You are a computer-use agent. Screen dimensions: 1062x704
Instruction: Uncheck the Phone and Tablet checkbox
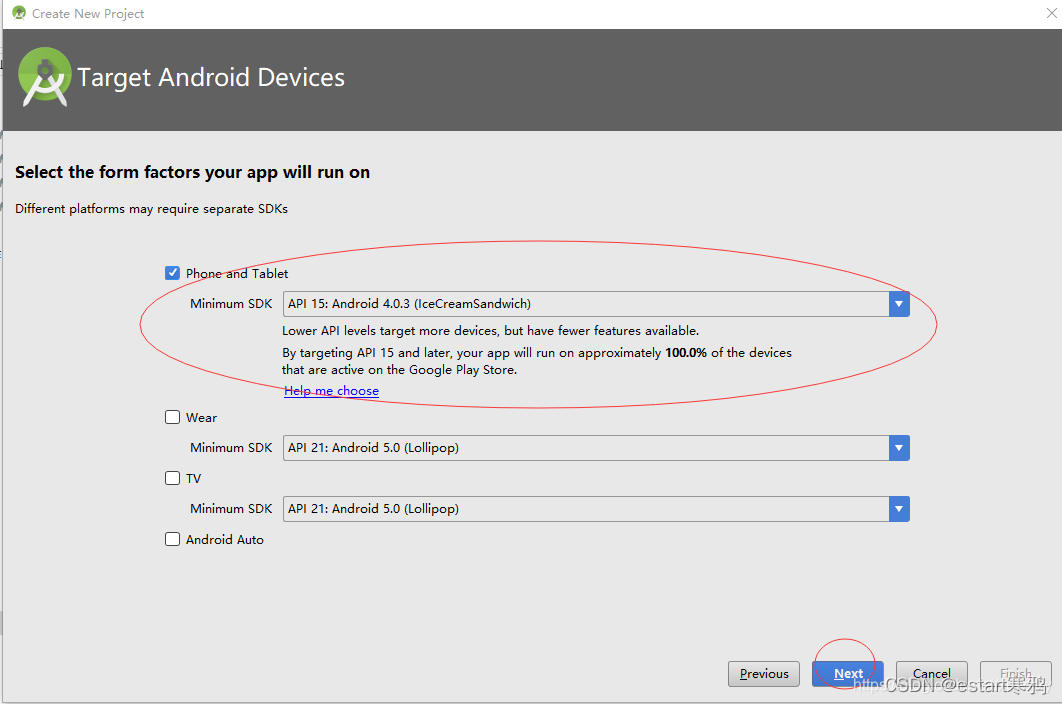coord(172,273)
